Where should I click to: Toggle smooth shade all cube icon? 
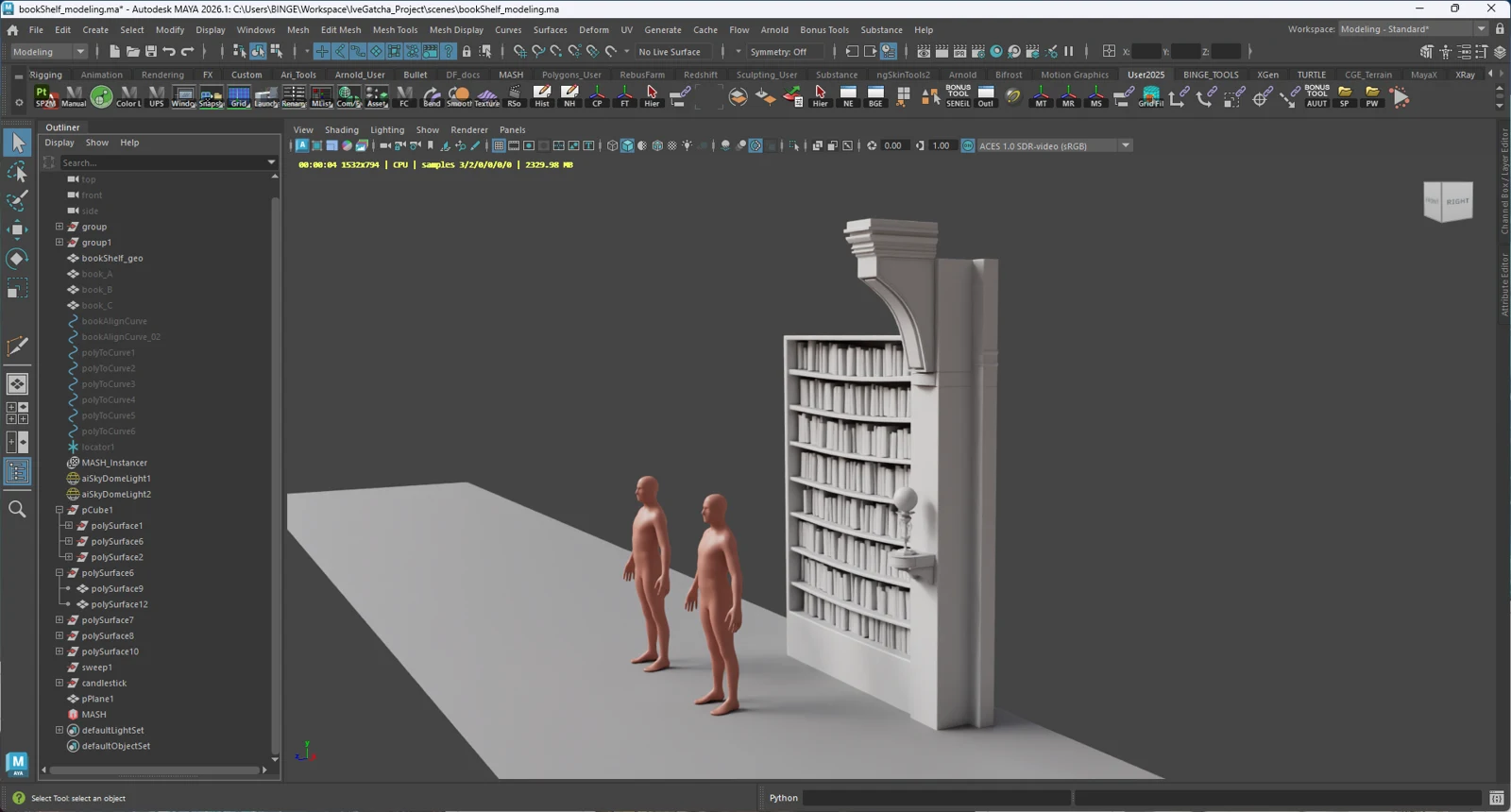point(627,145)
